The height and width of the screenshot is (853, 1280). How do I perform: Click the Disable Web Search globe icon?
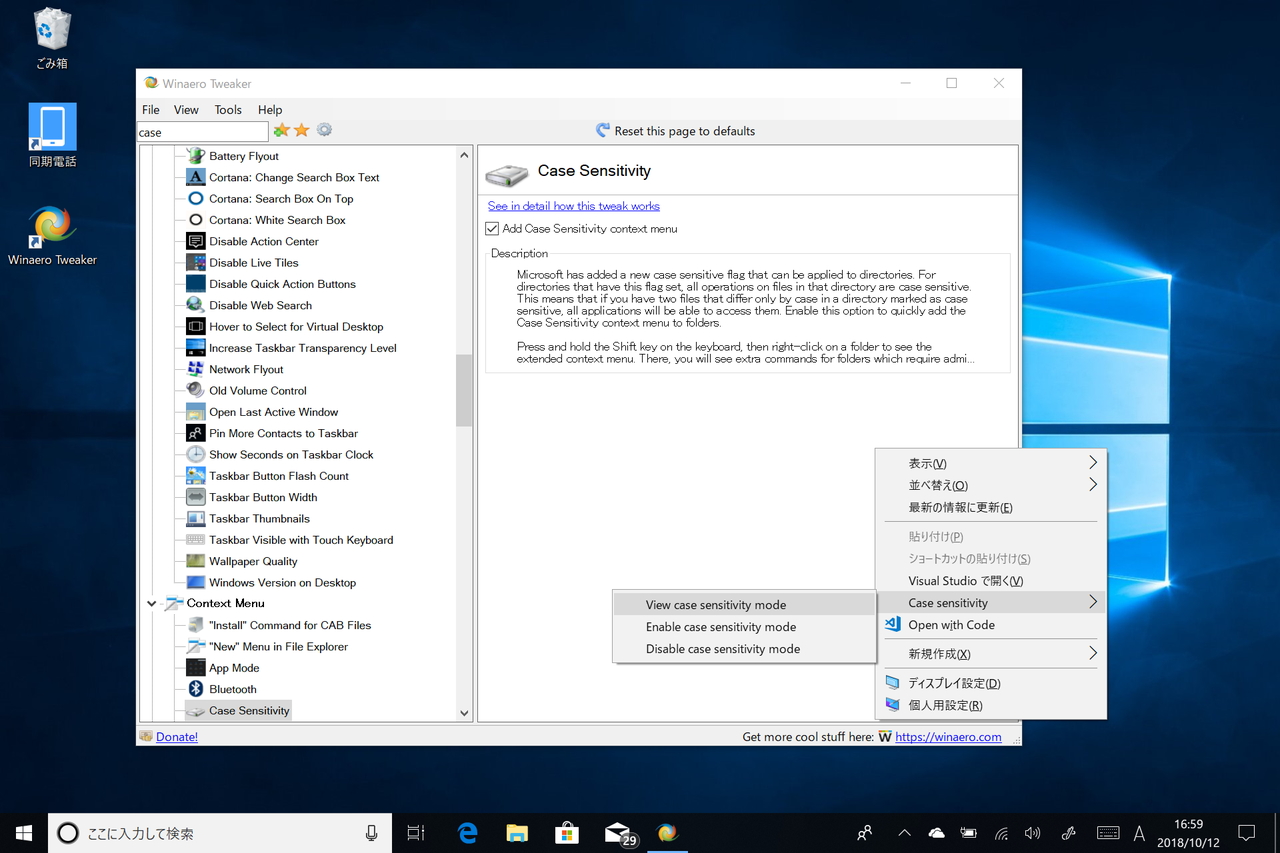[x=195, y=305]
